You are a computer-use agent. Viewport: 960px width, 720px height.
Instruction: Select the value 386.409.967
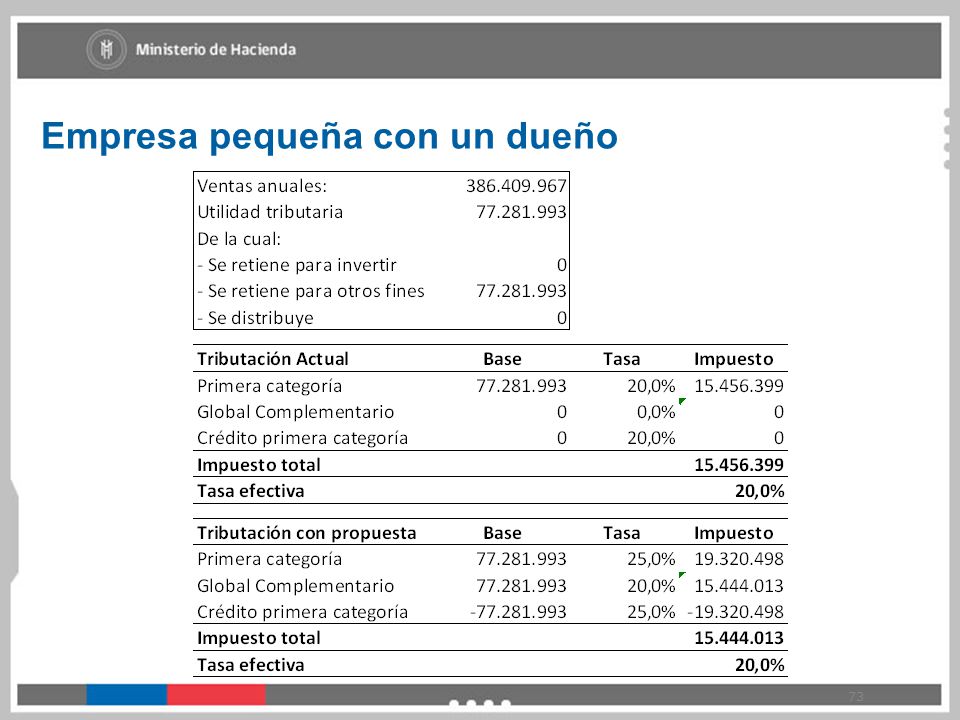click(516, 186)
